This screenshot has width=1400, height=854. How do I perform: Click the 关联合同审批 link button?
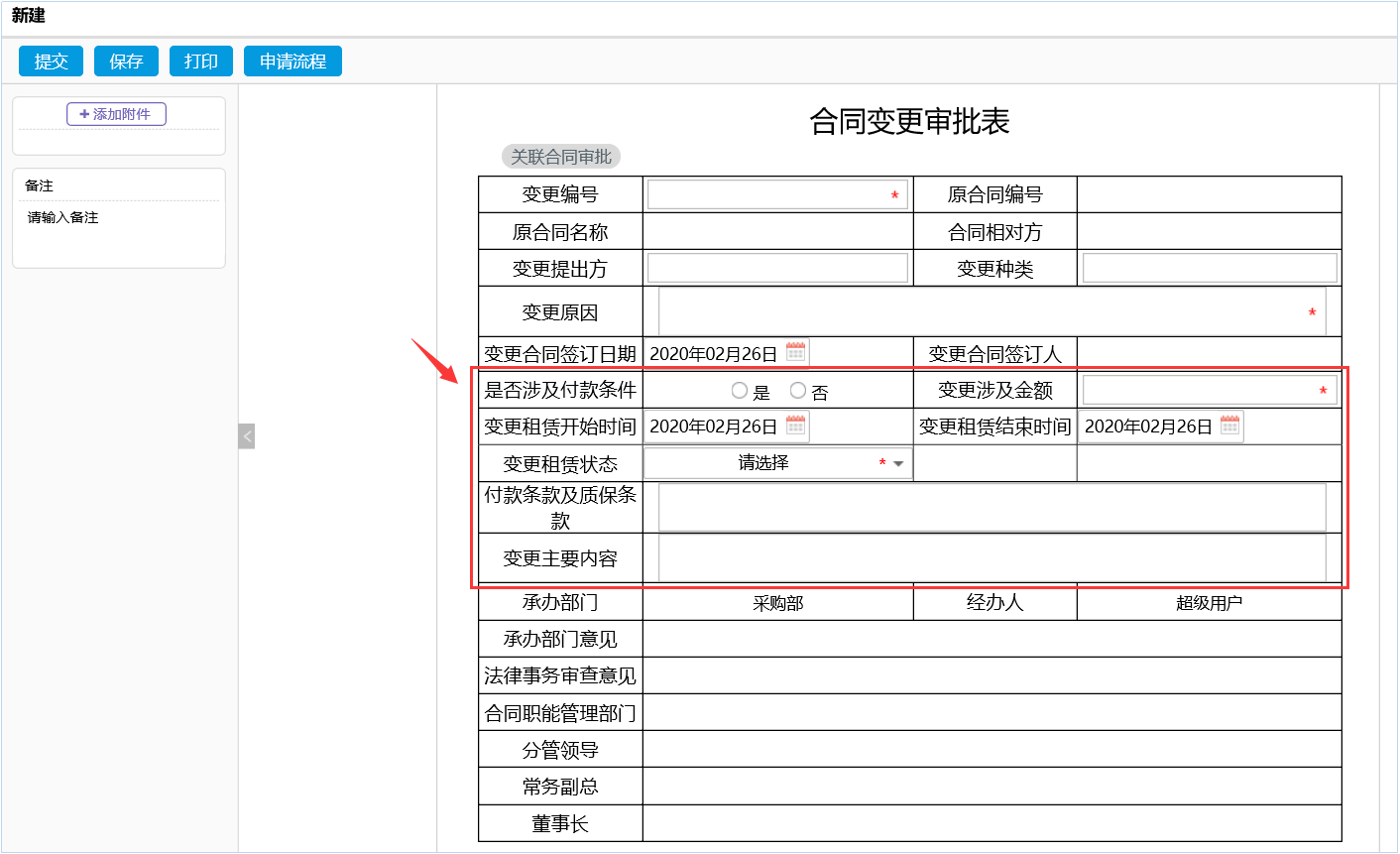(561, 157)
